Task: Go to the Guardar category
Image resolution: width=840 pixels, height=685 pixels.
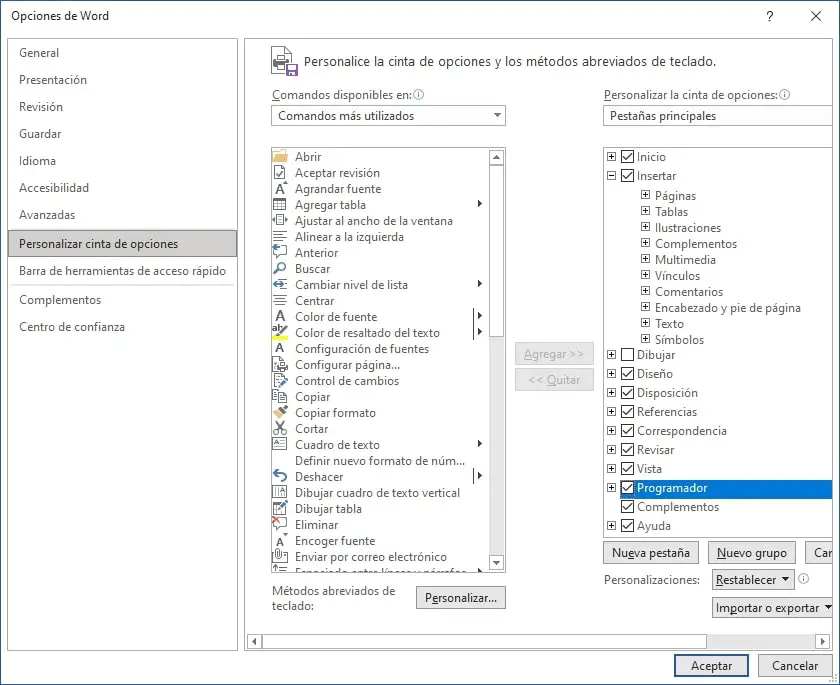Action: [123, 134]
